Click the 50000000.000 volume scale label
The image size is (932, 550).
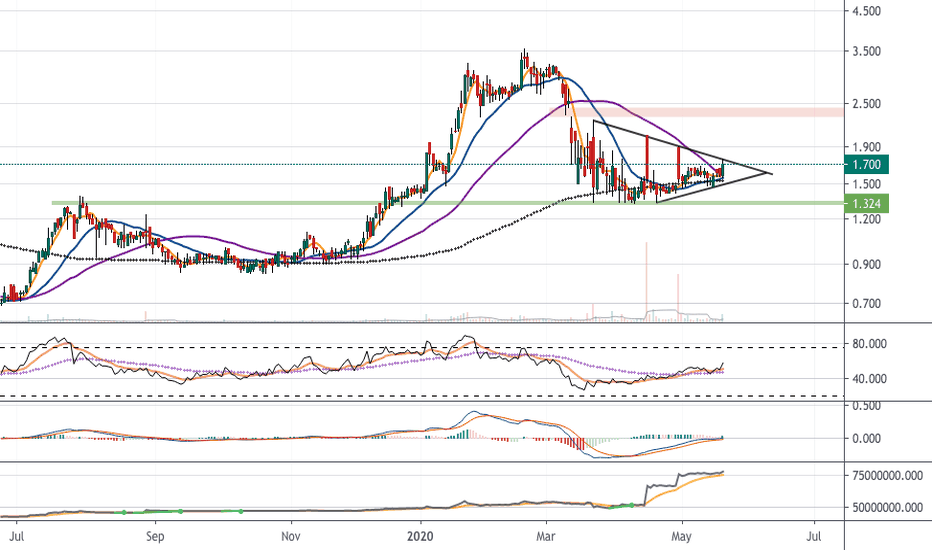(x=887, y=508)
